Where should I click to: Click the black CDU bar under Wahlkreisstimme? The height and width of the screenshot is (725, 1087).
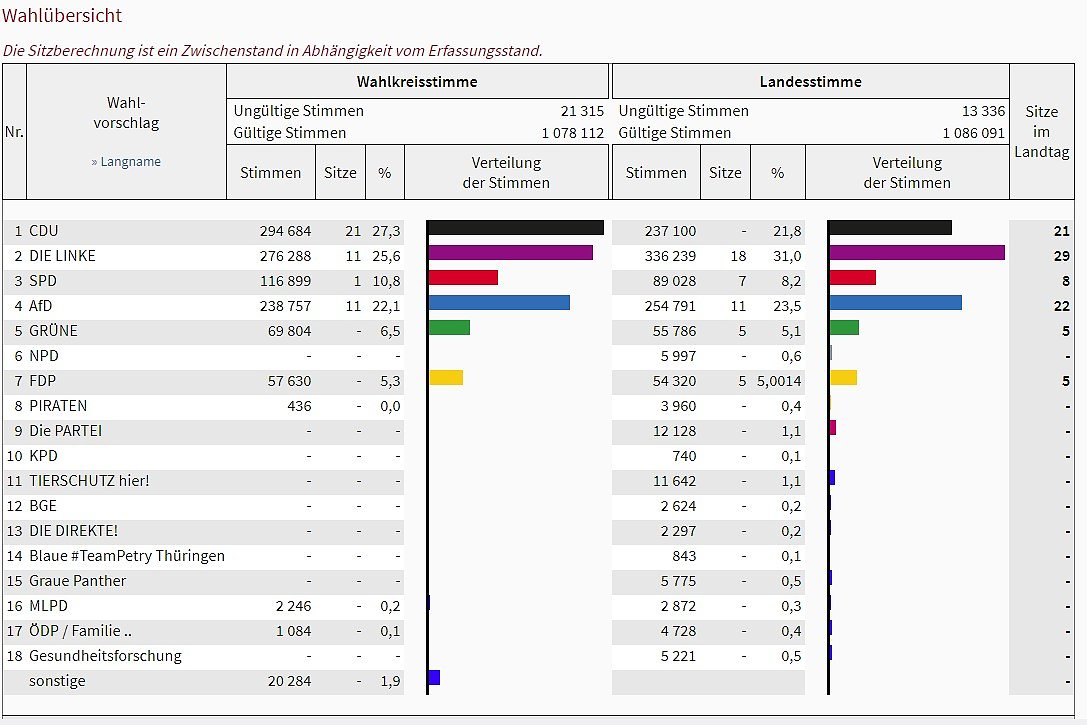pos(515,228)
